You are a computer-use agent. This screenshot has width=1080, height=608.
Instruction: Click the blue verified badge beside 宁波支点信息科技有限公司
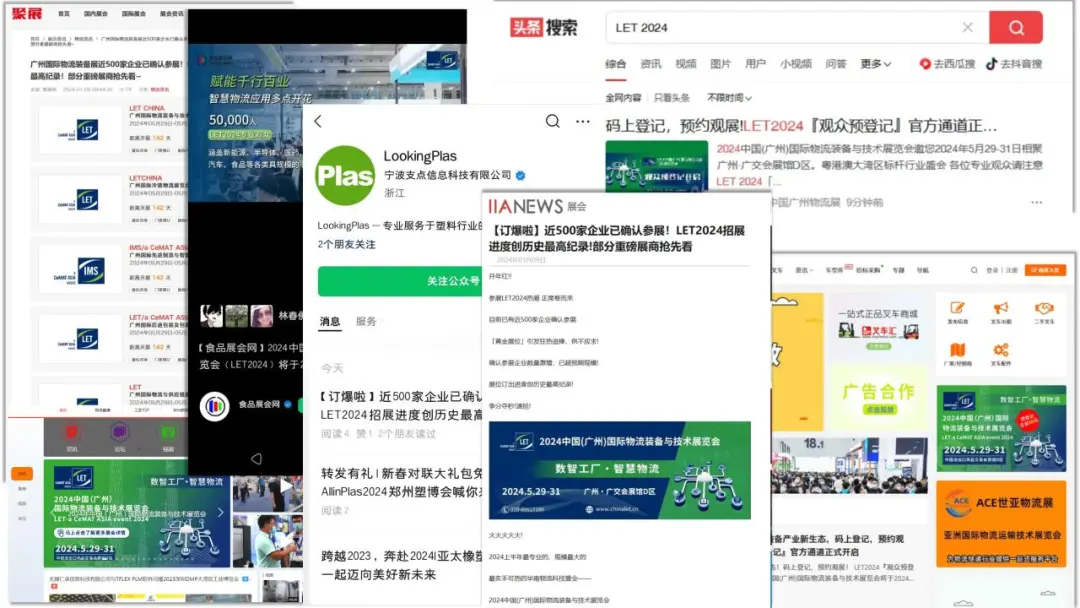pos(521,176)
